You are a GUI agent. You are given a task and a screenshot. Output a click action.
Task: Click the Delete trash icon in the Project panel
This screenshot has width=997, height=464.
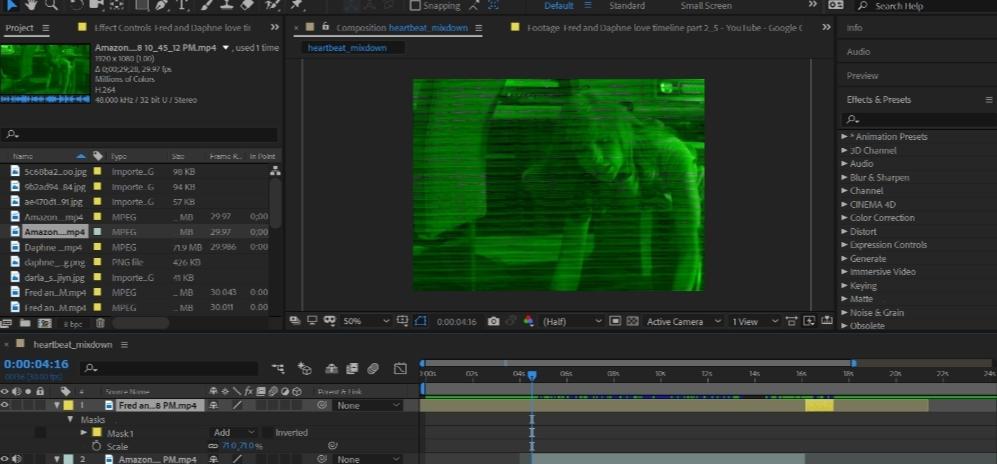[100, 323]
